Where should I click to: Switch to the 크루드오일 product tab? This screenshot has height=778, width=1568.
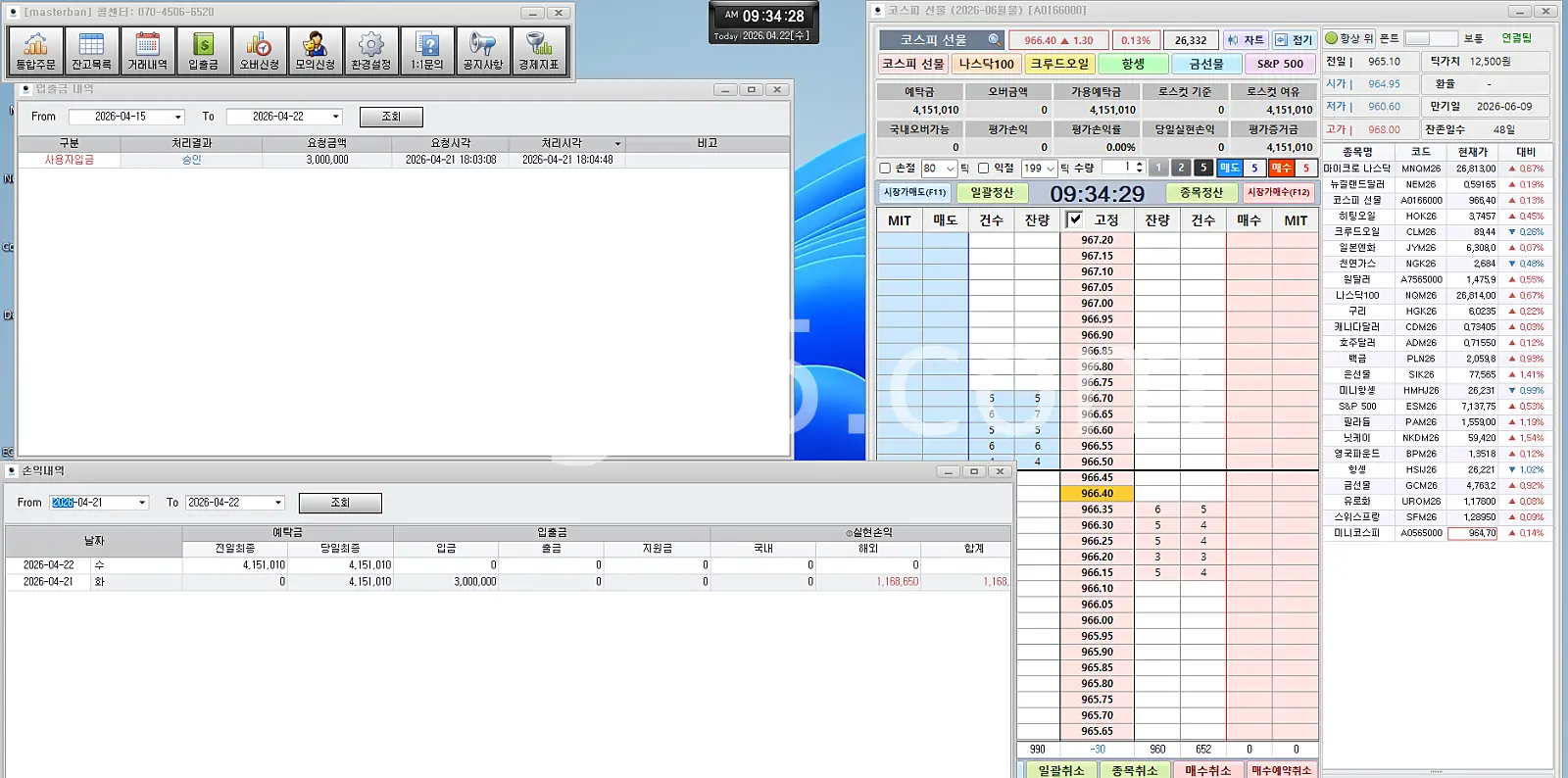pyautogui.click(x=1059, y=64)
